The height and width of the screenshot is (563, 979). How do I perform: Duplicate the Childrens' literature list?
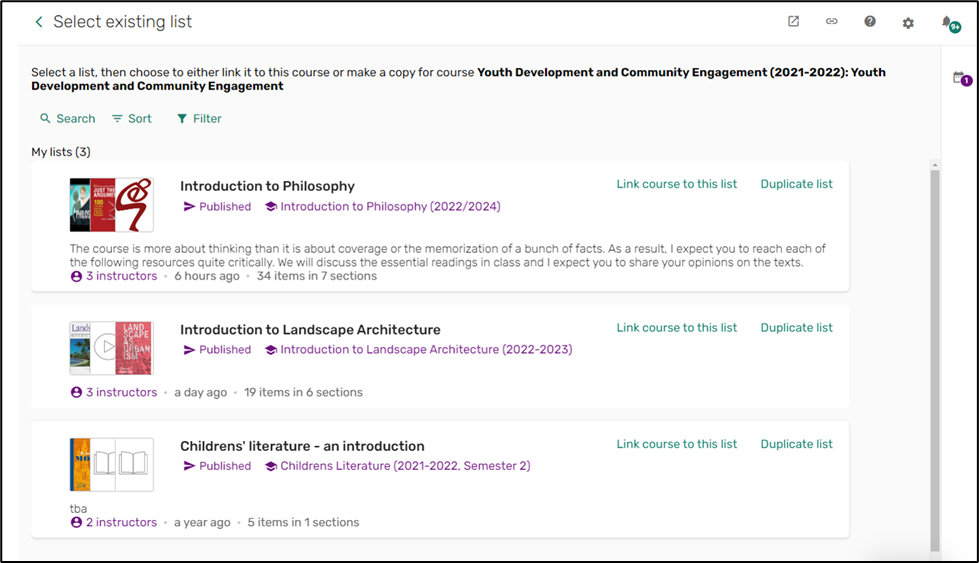pos(796,444)
